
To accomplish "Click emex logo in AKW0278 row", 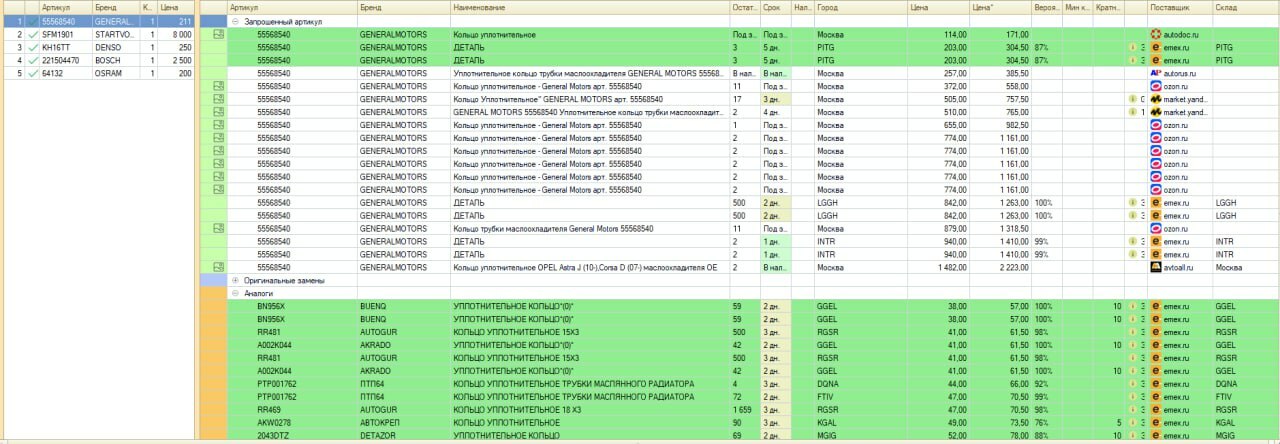I will [x=1155, y=423].
